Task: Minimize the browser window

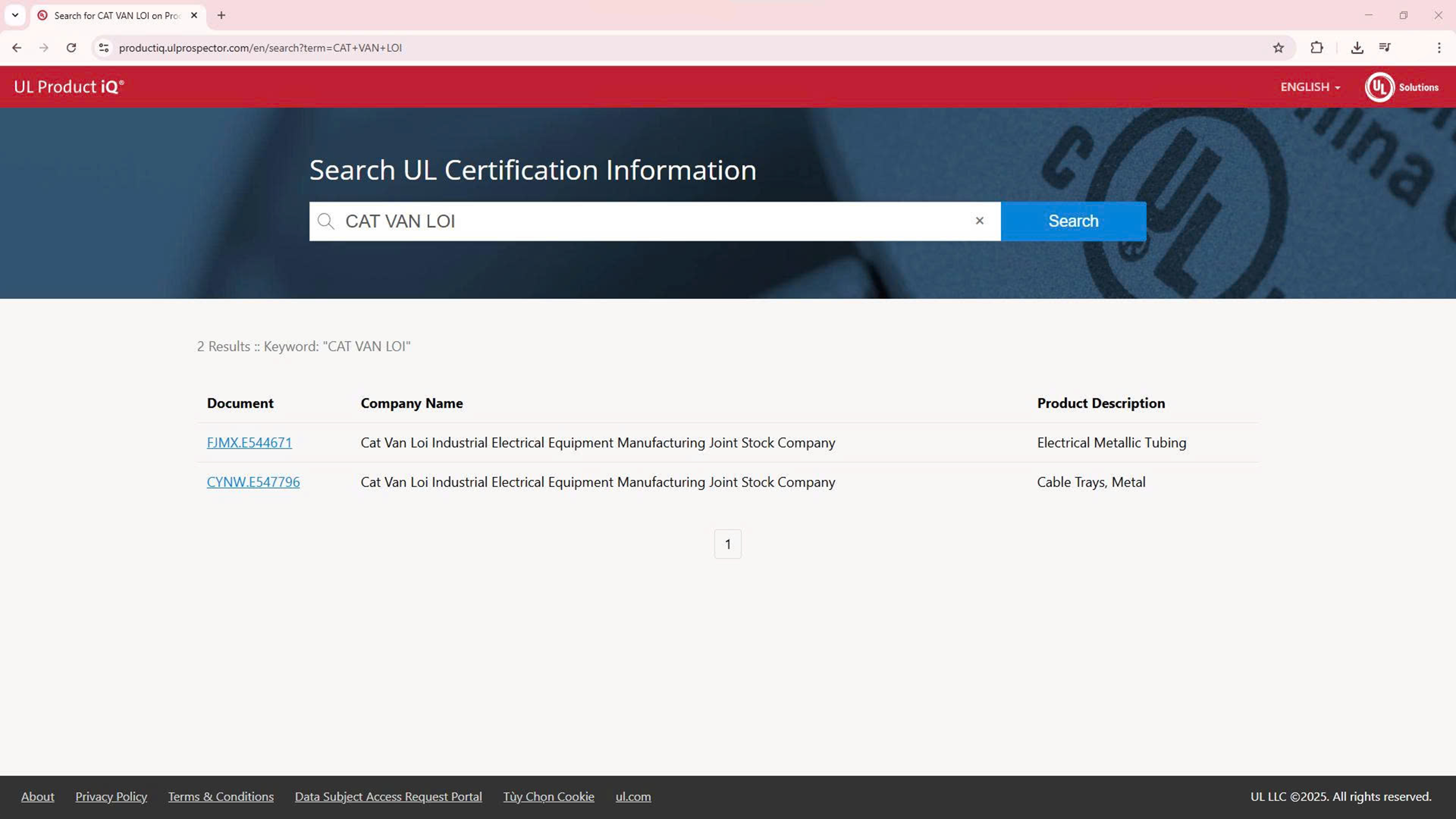Action: pyautogui.click(x=1368, y=15)
